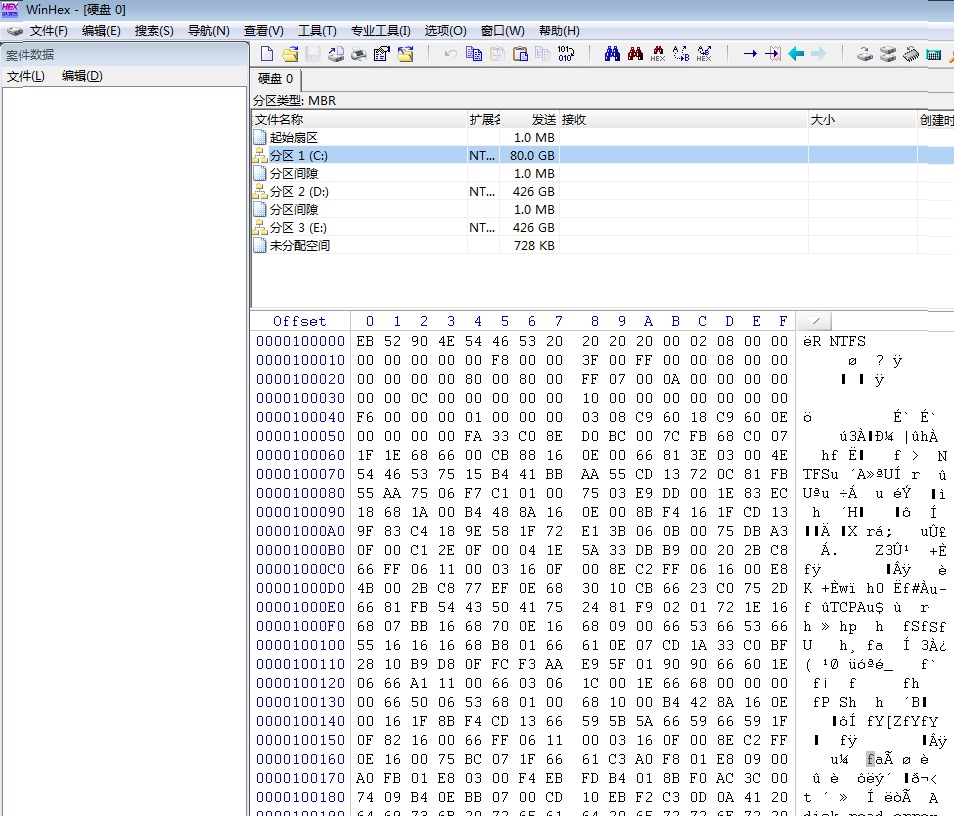Select the 分区 1 (C:) partition row
954x816 pixels.
602,156
